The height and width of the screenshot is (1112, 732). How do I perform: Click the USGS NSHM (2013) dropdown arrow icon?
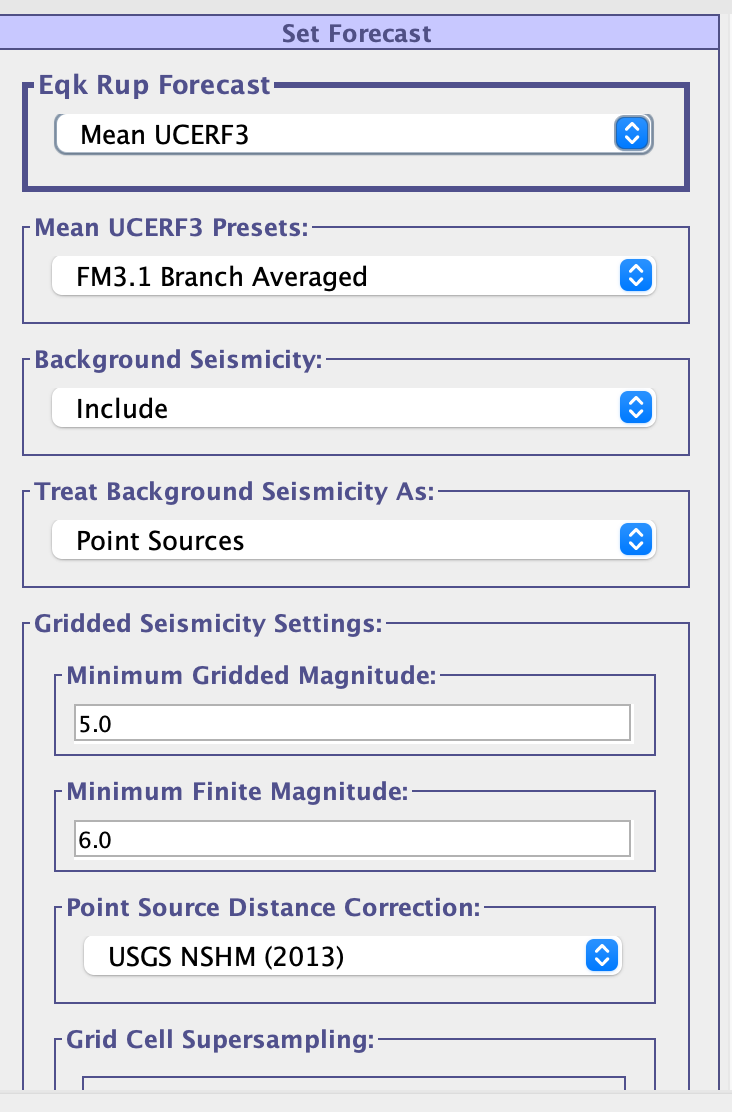602,956
